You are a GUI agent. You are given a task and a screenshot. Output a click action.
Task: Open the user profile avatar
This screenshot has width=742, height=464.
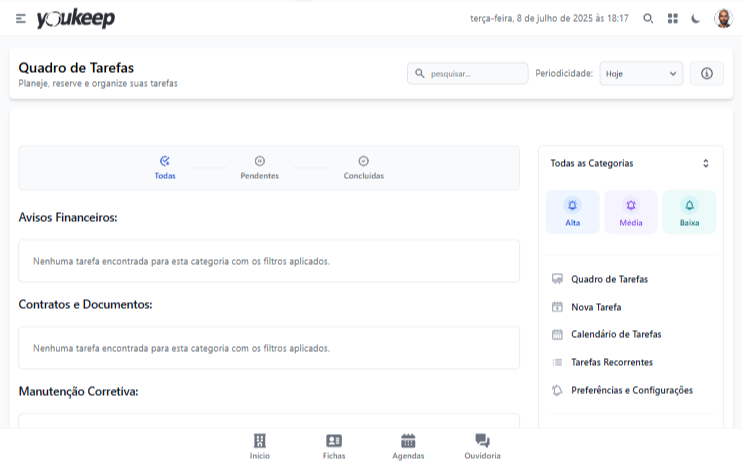point(723,19)
